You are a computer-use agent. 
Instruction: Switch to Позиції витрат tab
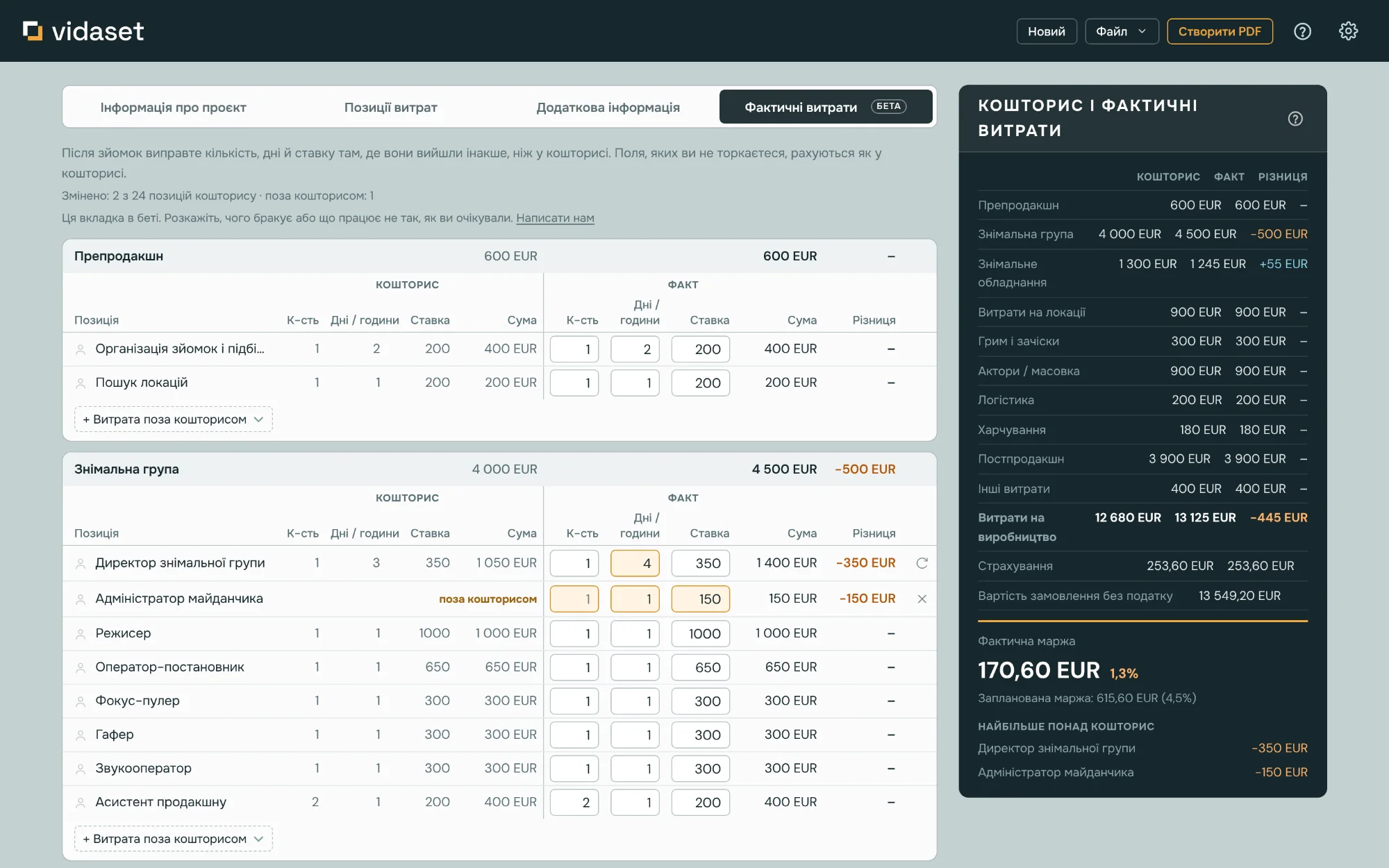click(391, 107)
